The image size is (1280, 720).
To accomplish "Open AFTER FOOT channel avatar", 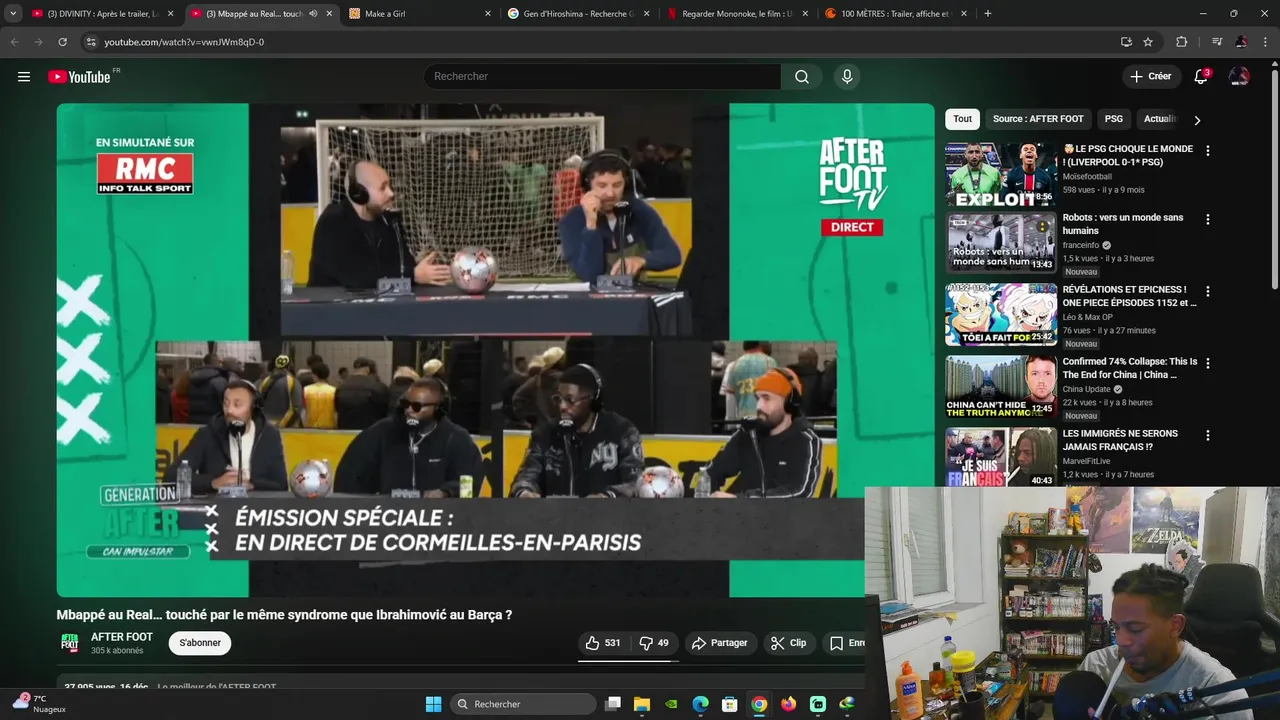I will [x=70, y=643].
